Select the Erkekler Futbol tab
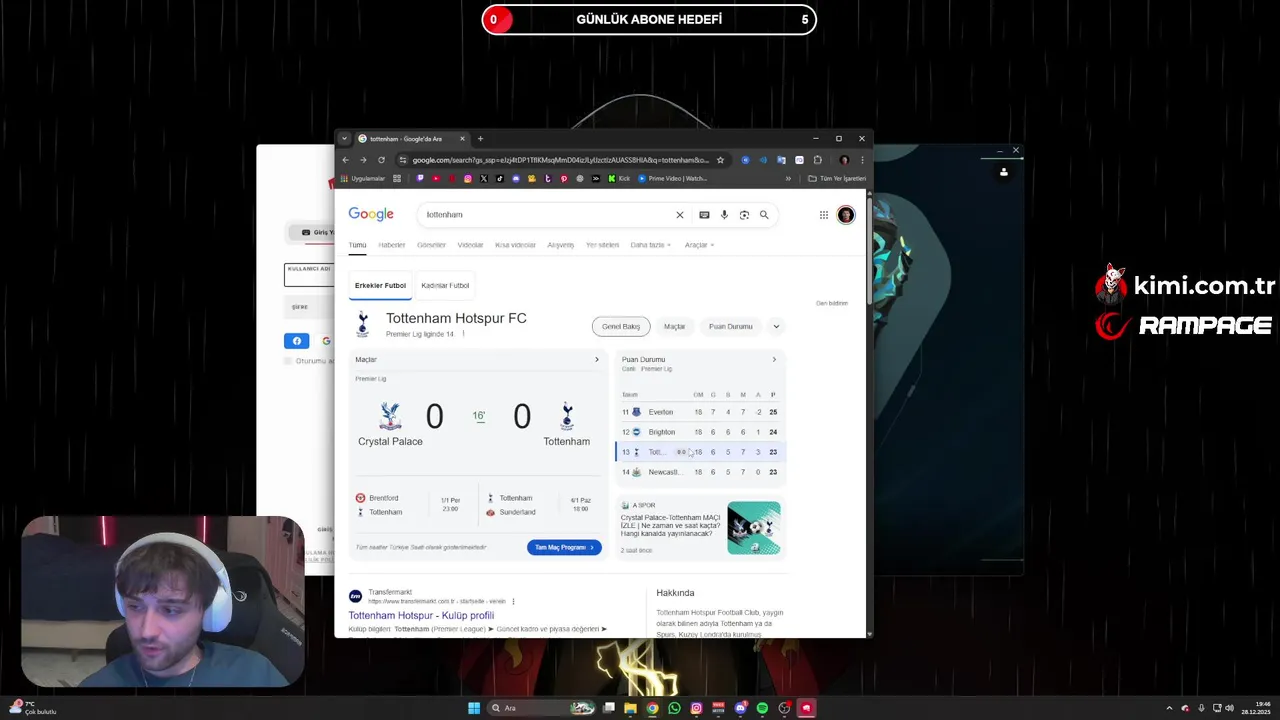1280x720 pixels. click(x=380, y=286)
